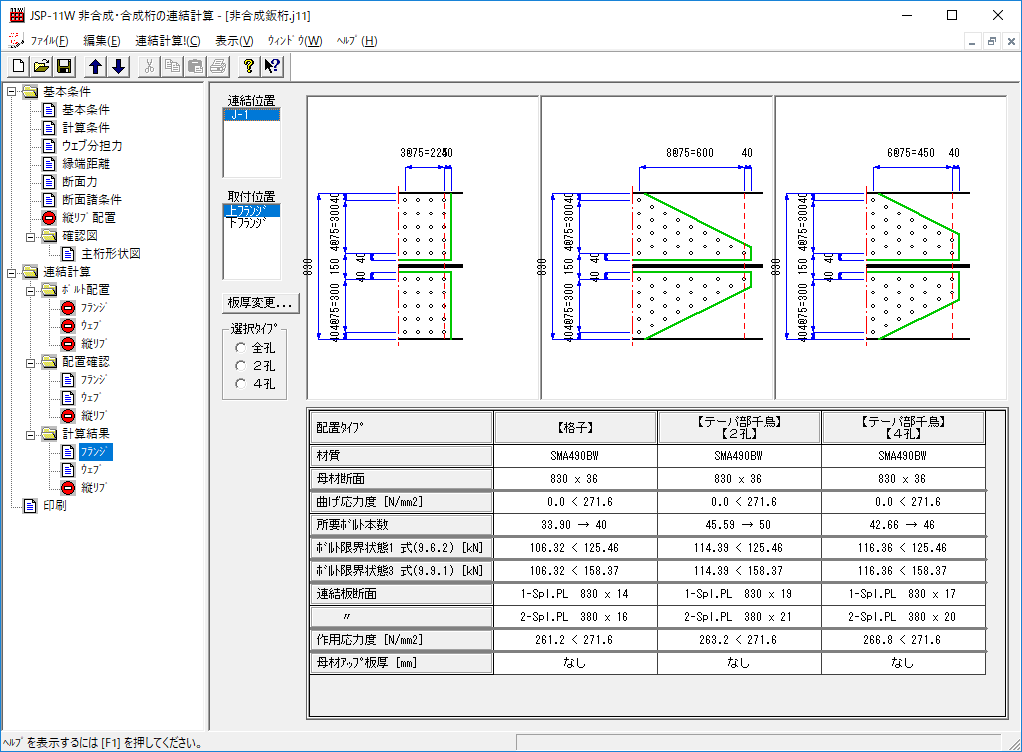
Task: Select the 4孔 radio button
Action: [239, 384]
